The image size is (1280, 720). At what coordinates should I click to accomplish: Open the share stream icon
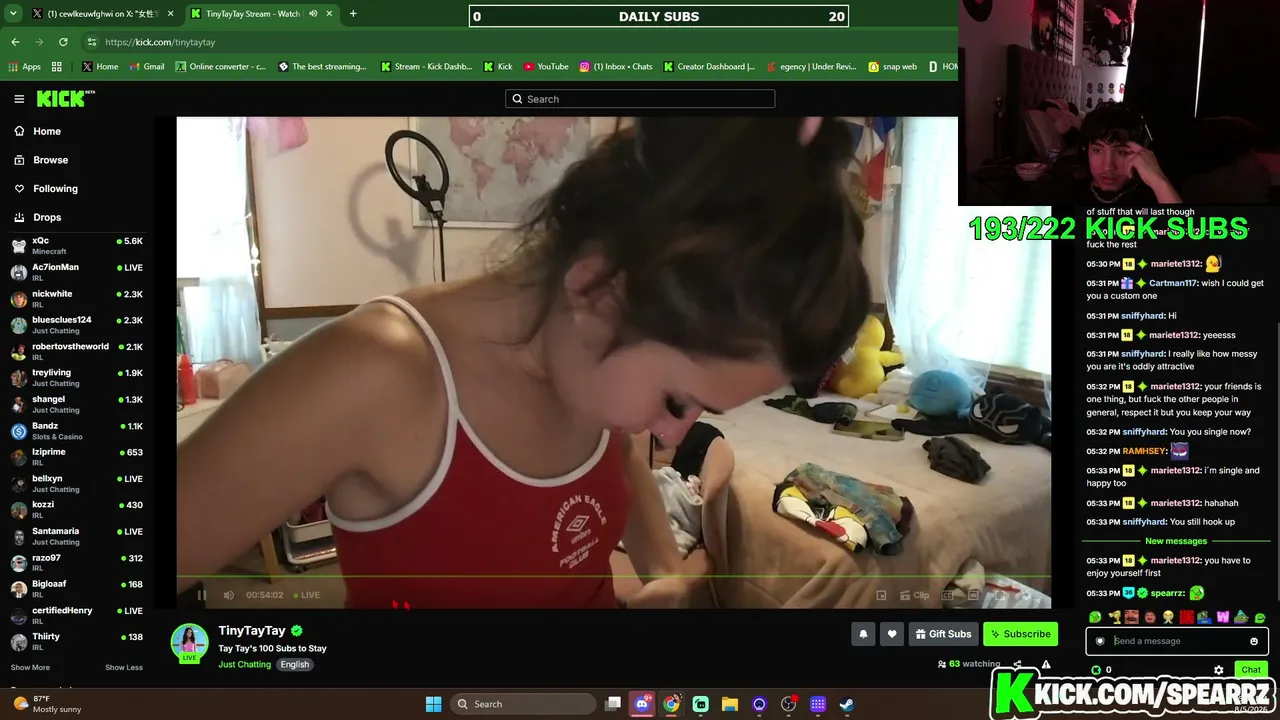[1018, 664]
